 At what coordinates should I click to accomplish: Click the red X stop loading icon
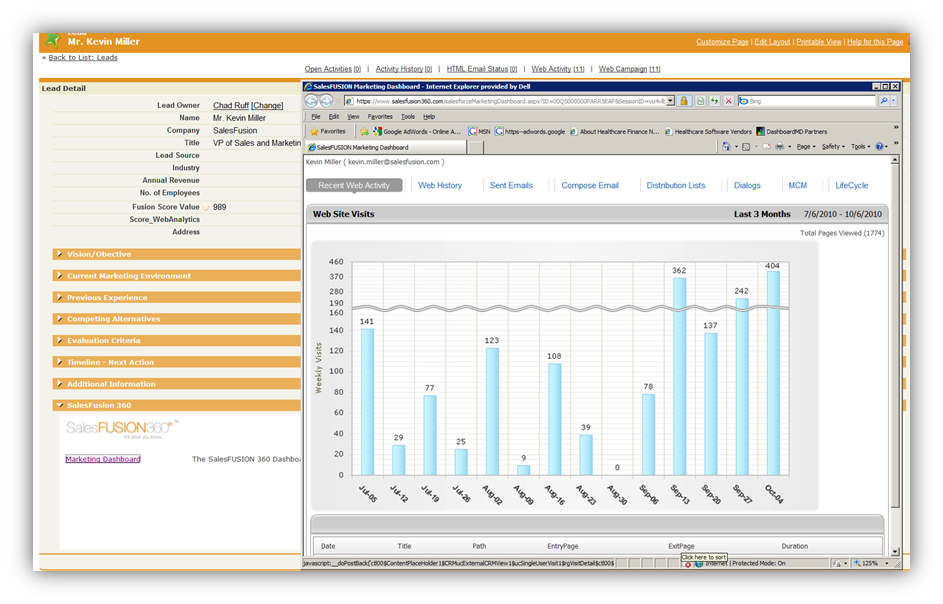pyautogui.click(x=728, y=101)
